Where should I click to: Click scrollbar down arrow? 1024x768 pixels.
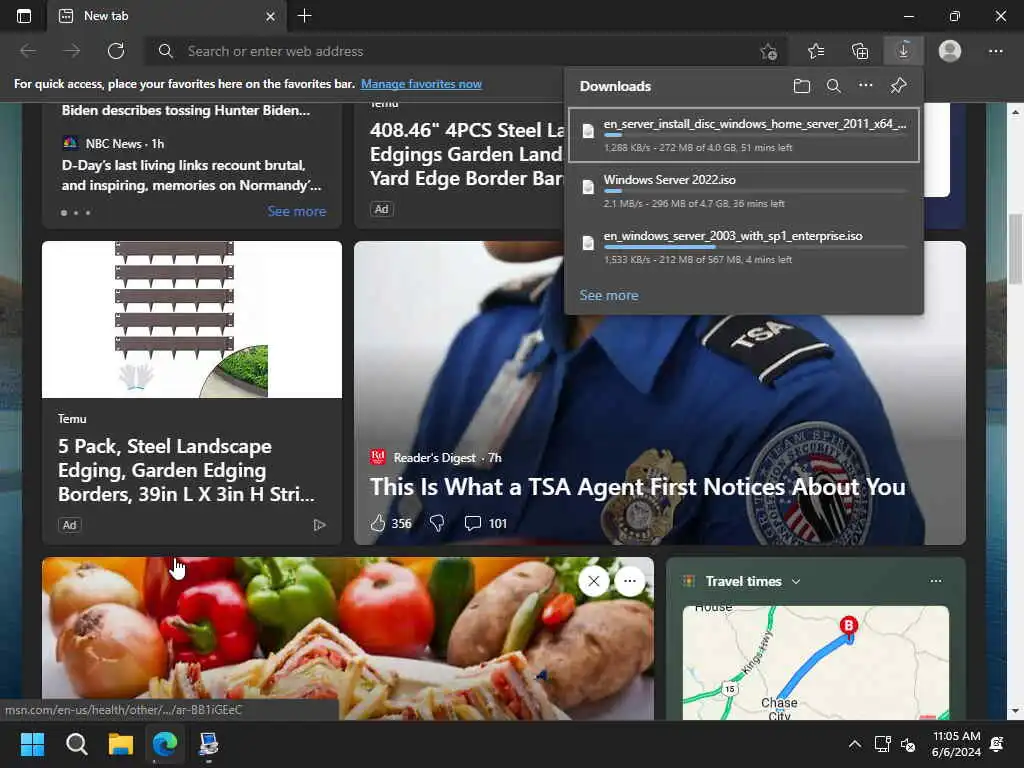pyautogui.click(x=1016, y=711)
